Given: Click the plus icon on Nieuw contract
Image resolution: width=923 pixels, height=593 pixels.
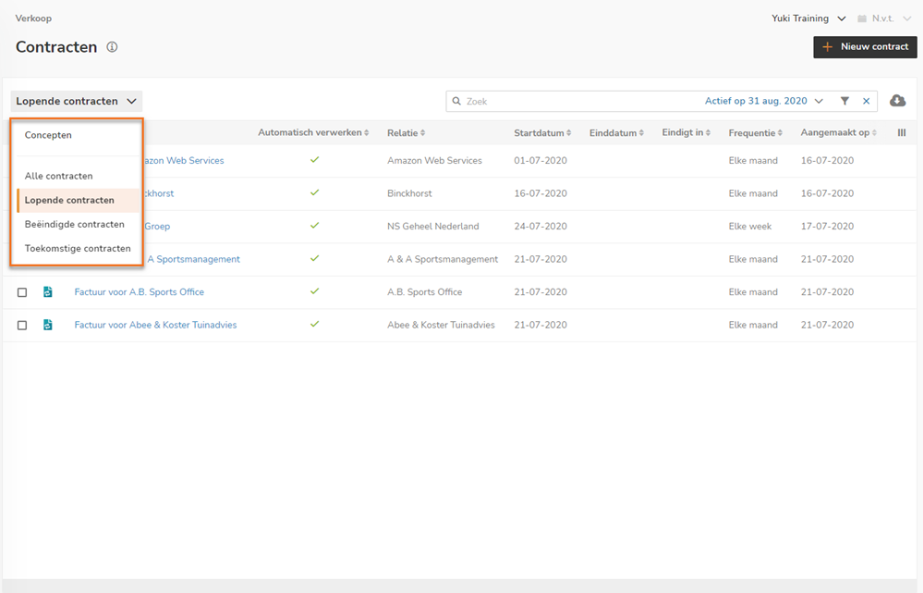Looking at the screenshot, I should tap(827, 47).
